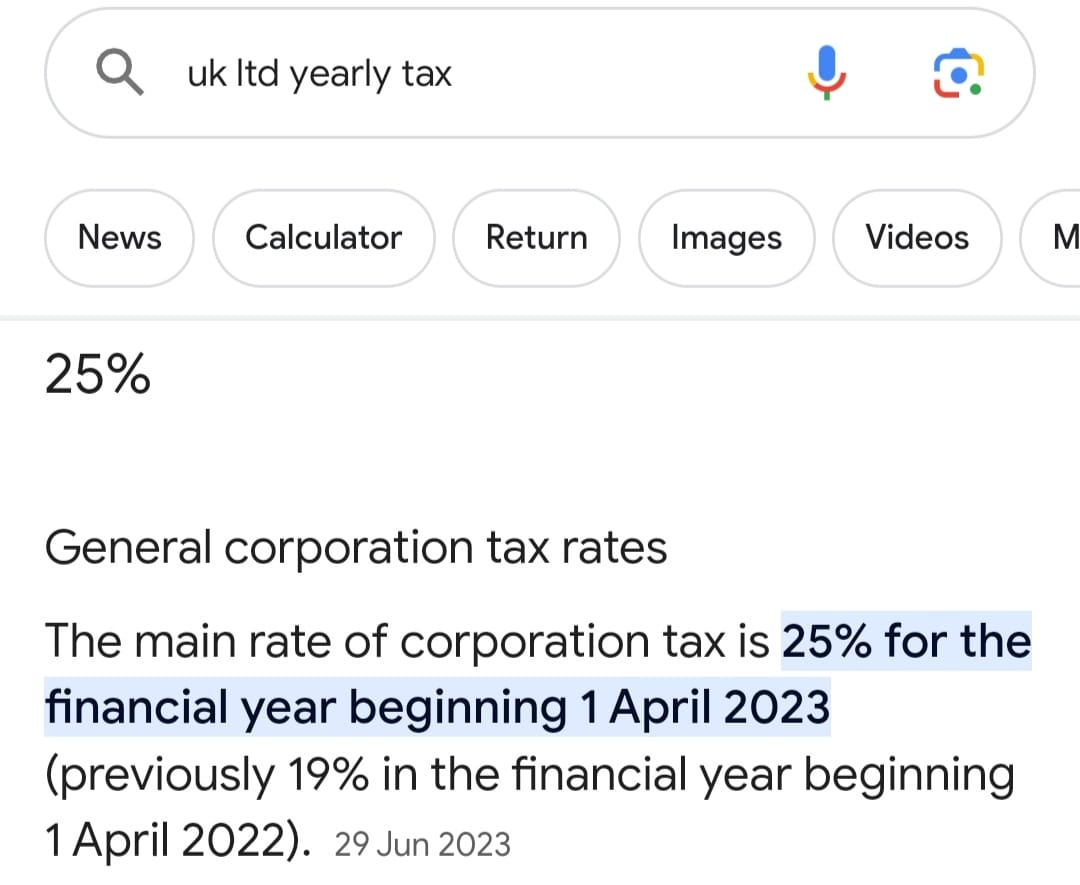This screenshot has height=885, width=1080.
Task: Switch to Videos results
Action: click(x=917, y=238)
